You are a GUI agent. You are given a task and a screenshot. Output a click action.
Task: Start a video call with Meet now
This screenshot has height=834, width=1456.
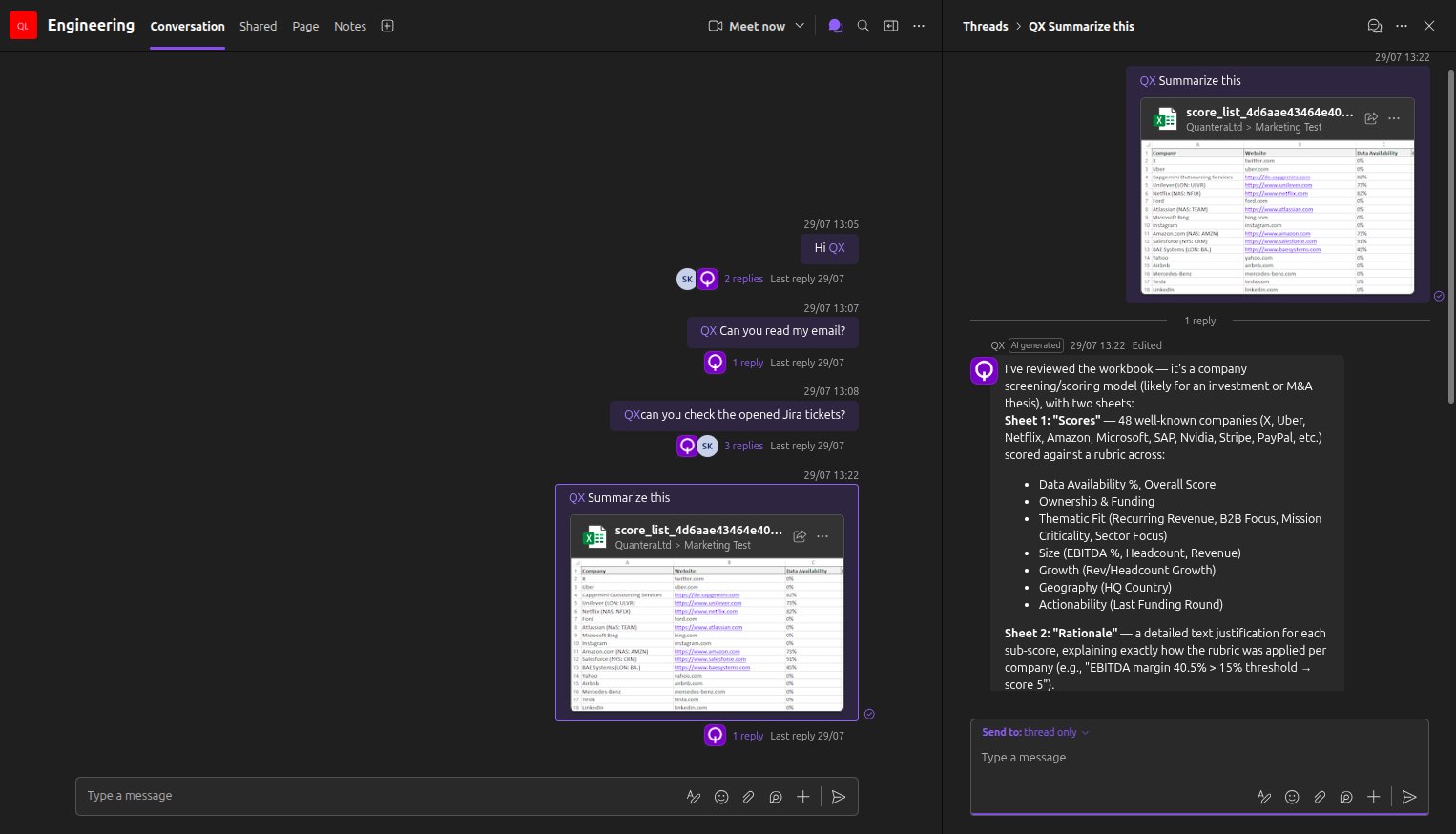[747, 26]
